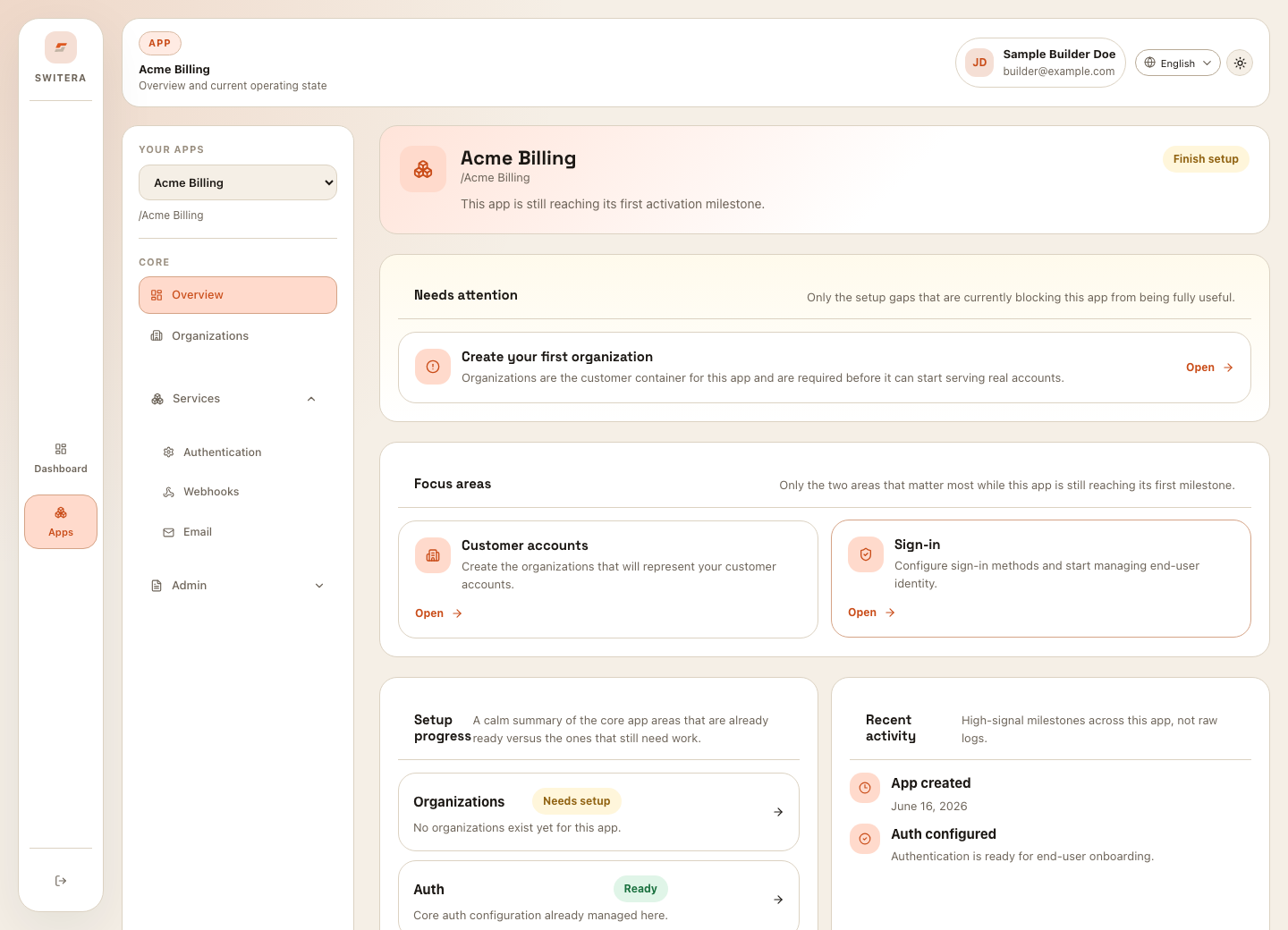Click the Webhooks icon in sidebar
Screen dimensions: 1288x930
[168, 492]
